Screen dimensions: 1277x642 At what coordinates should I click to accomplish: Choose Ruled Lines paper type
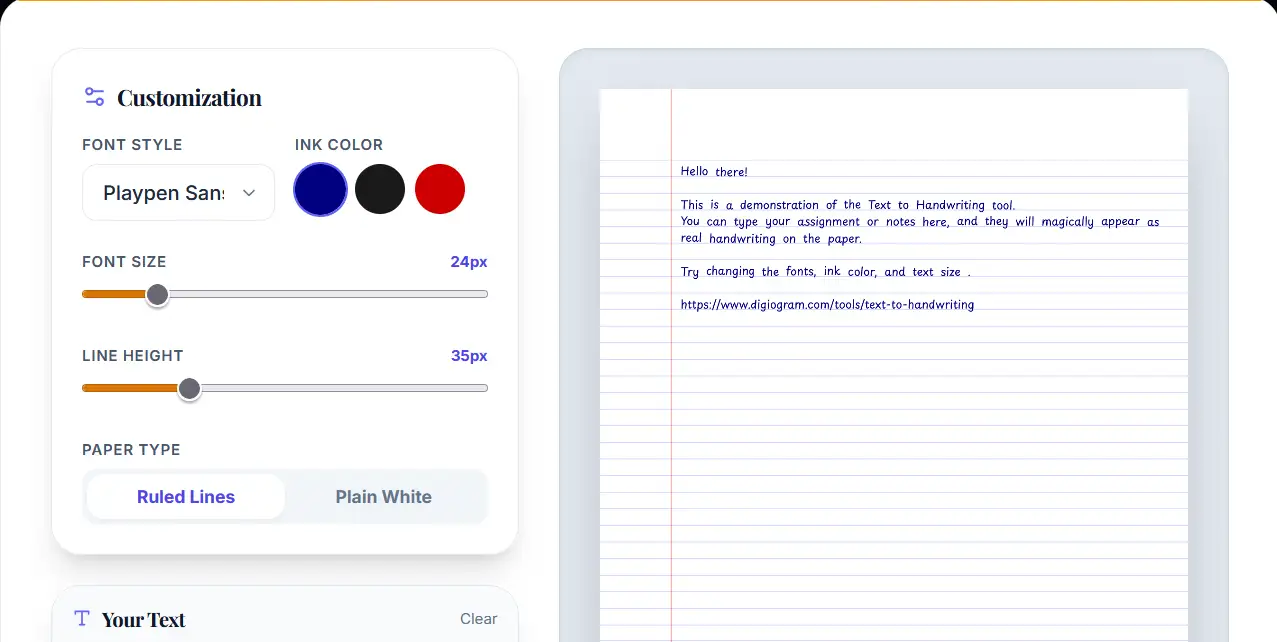[x=186, y=497]
